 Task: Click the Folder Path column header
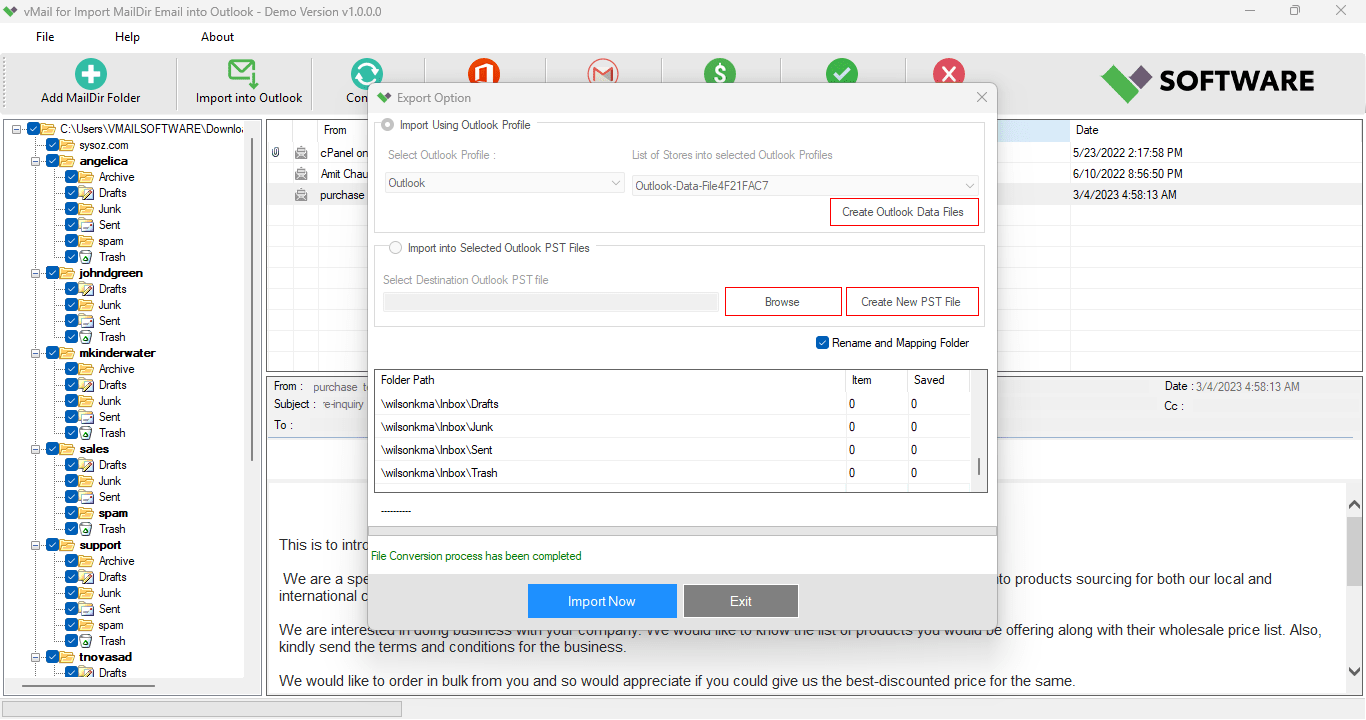610,380
